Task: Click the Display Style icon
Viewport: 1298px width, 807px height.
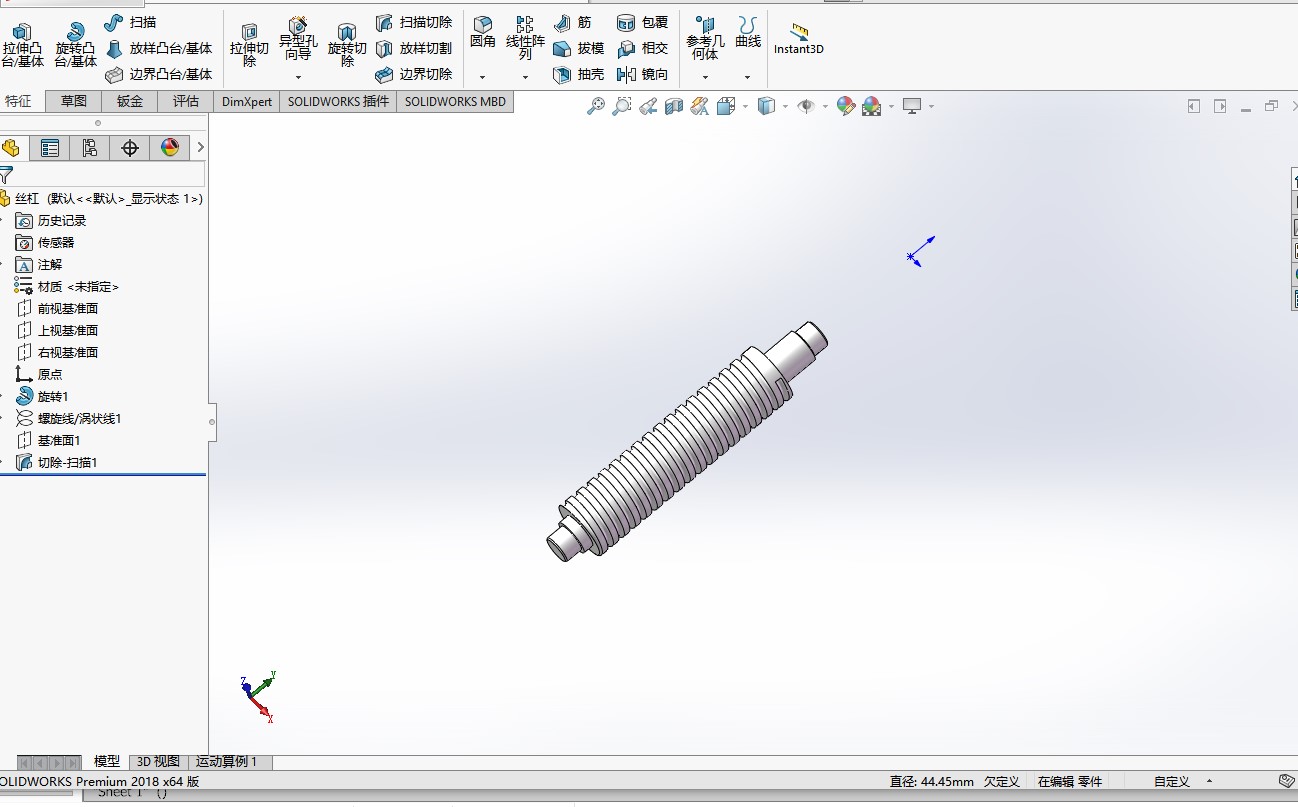Action: 766,106
